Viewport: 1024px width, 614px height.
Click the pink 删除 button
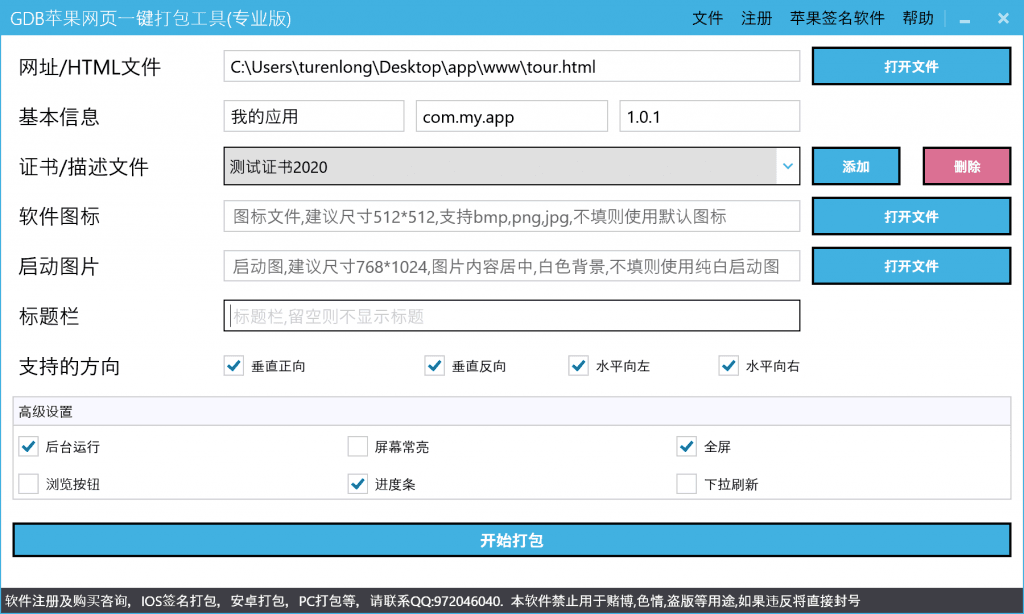[967, 167]
